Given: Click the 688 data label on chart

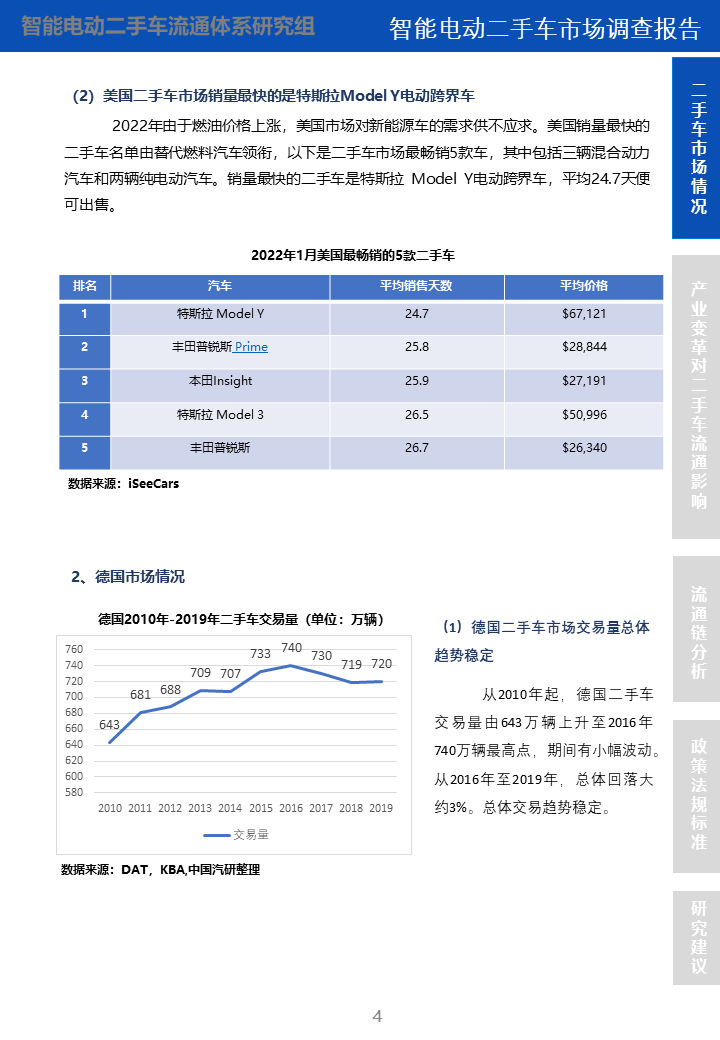Looking at the screenshot, I should [x=170, y=690].
